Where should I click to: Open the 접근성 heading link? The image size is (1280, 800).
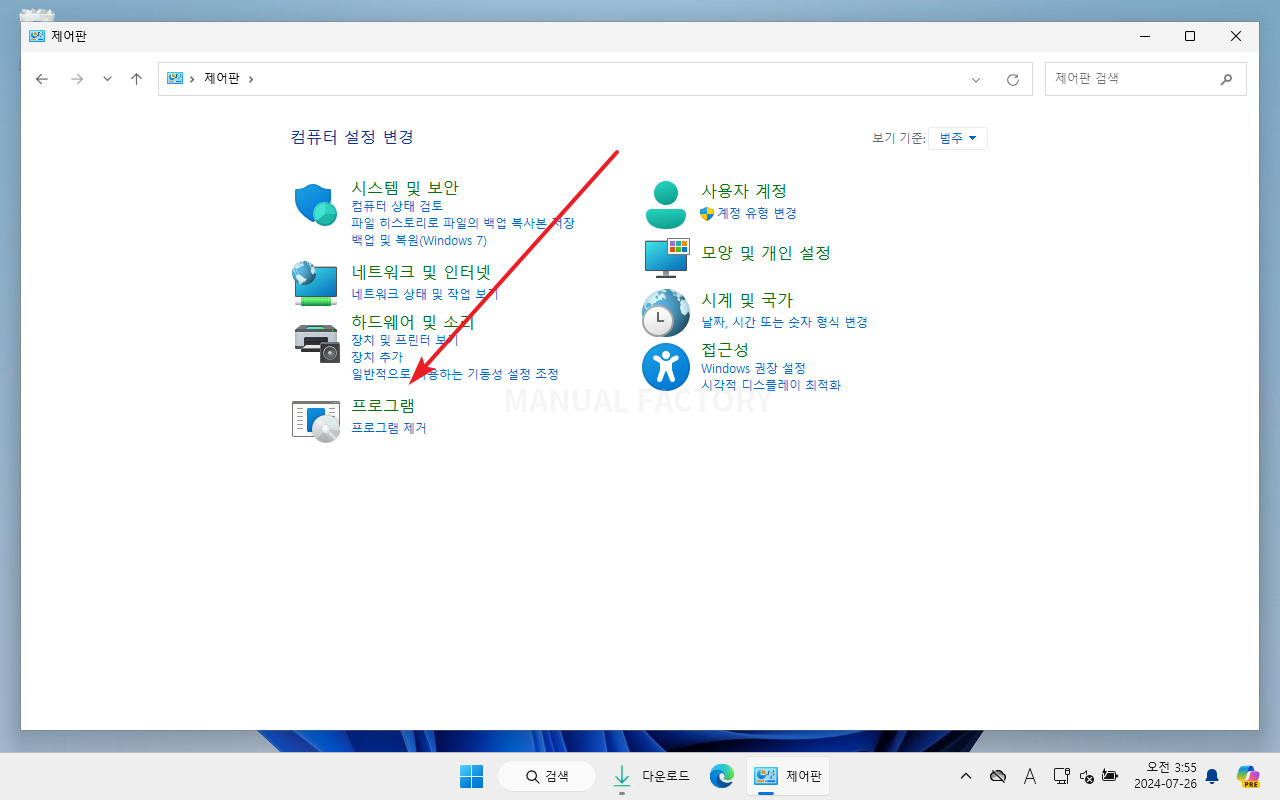point(725,350)
